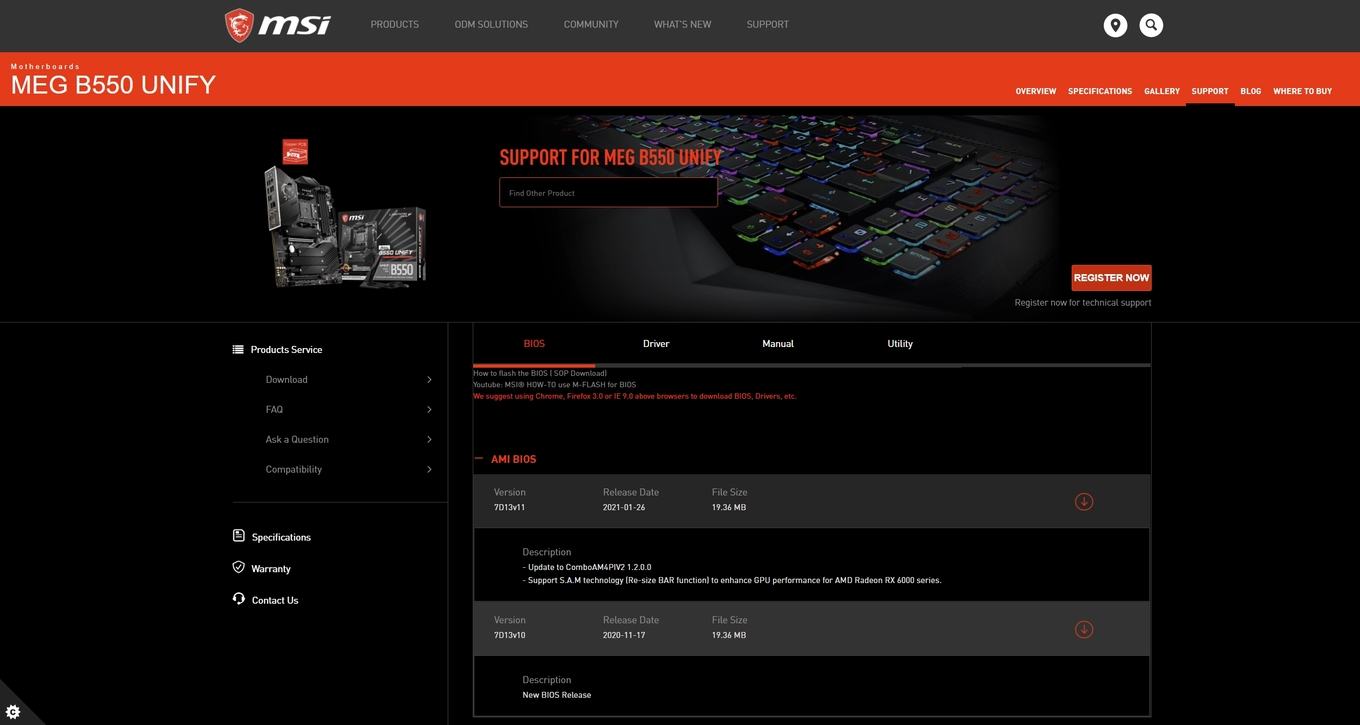1360x725 pixels.
Task: Click the Specifications document icon
Action: [238, 536]
